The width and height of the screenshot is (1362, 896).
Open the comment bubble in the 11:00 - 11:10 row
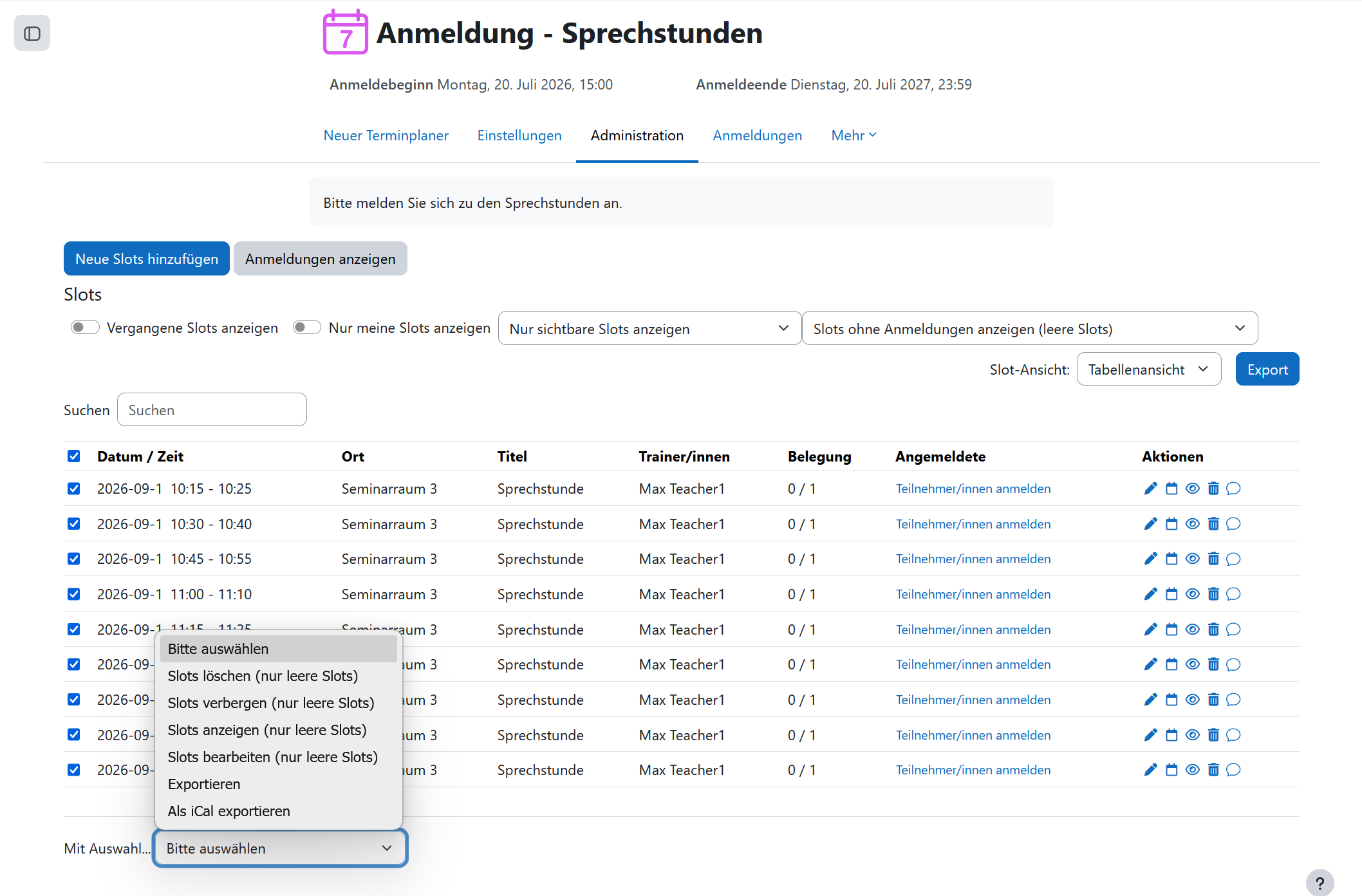[x=1233, y=594]
